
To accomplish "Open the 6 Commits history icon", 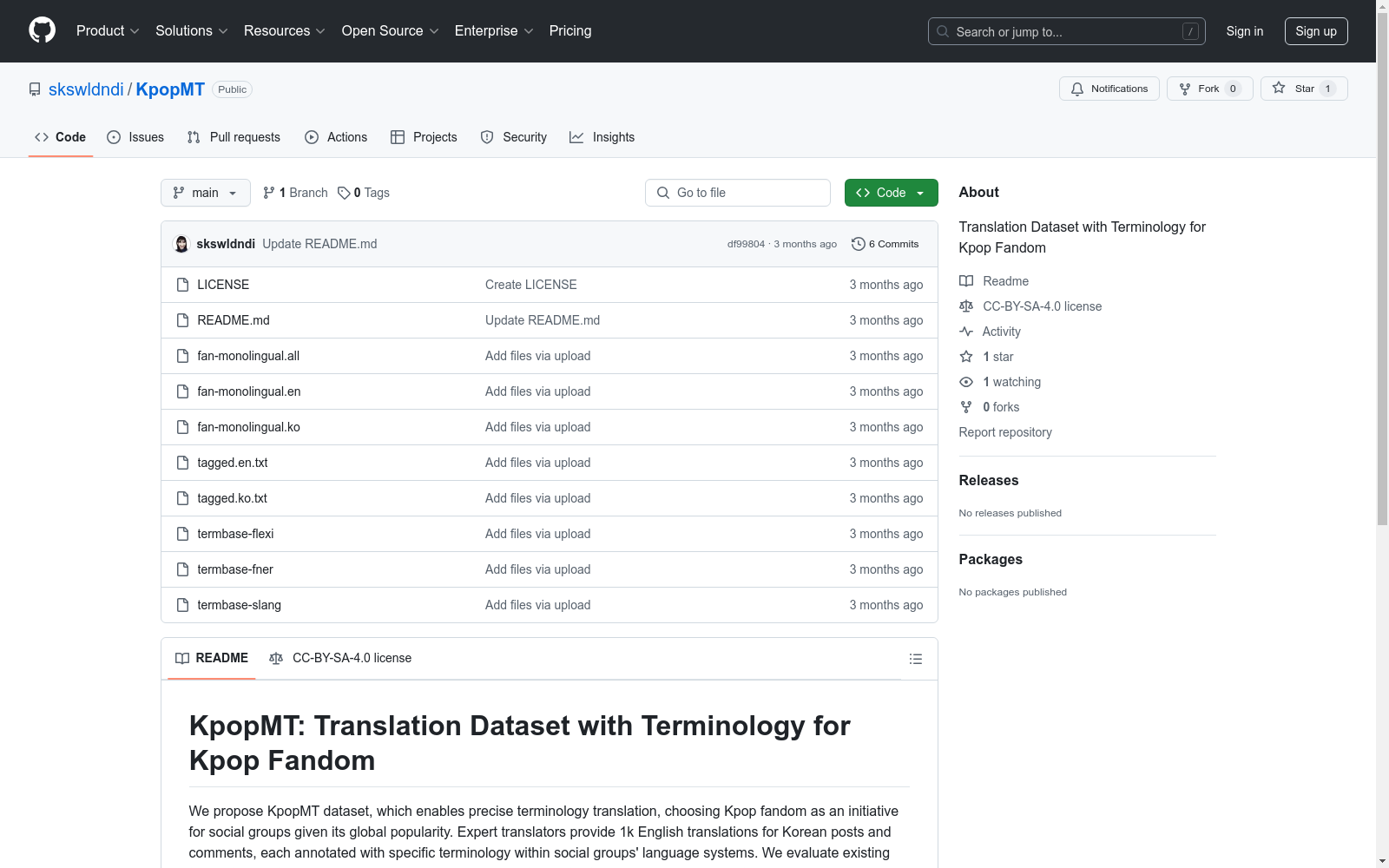I will [858, 244].
